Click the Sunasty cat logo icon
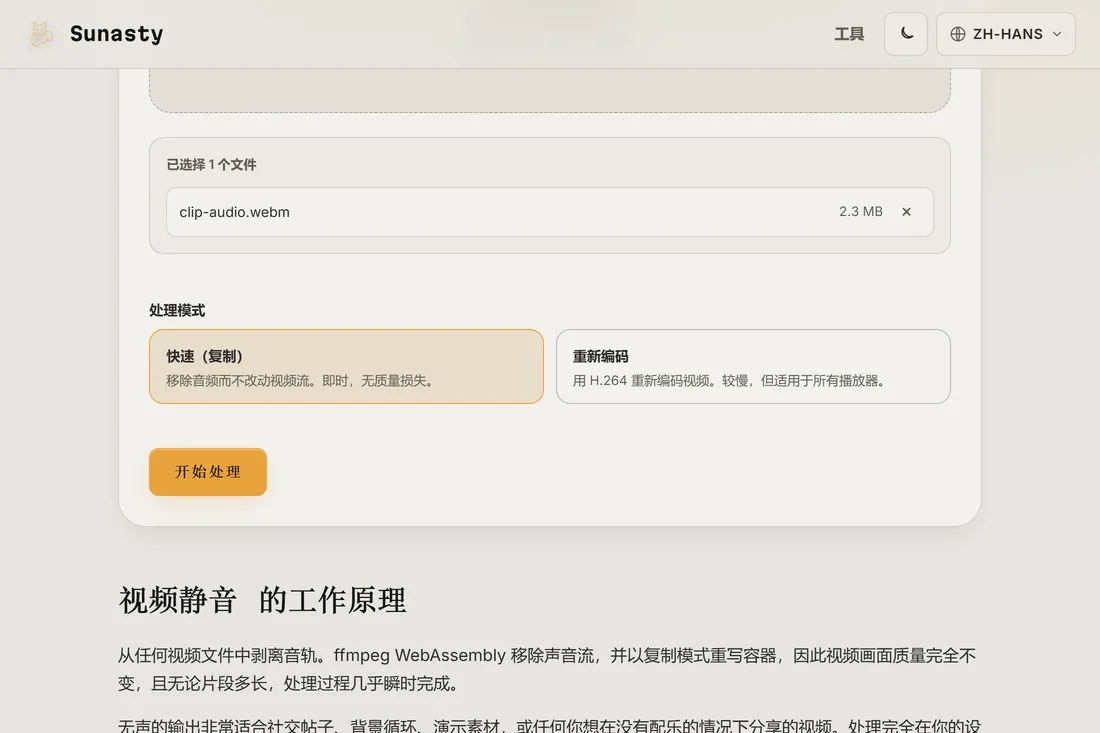The height and width of the screenshot is (733, 1100). click(x=41, y=34)
